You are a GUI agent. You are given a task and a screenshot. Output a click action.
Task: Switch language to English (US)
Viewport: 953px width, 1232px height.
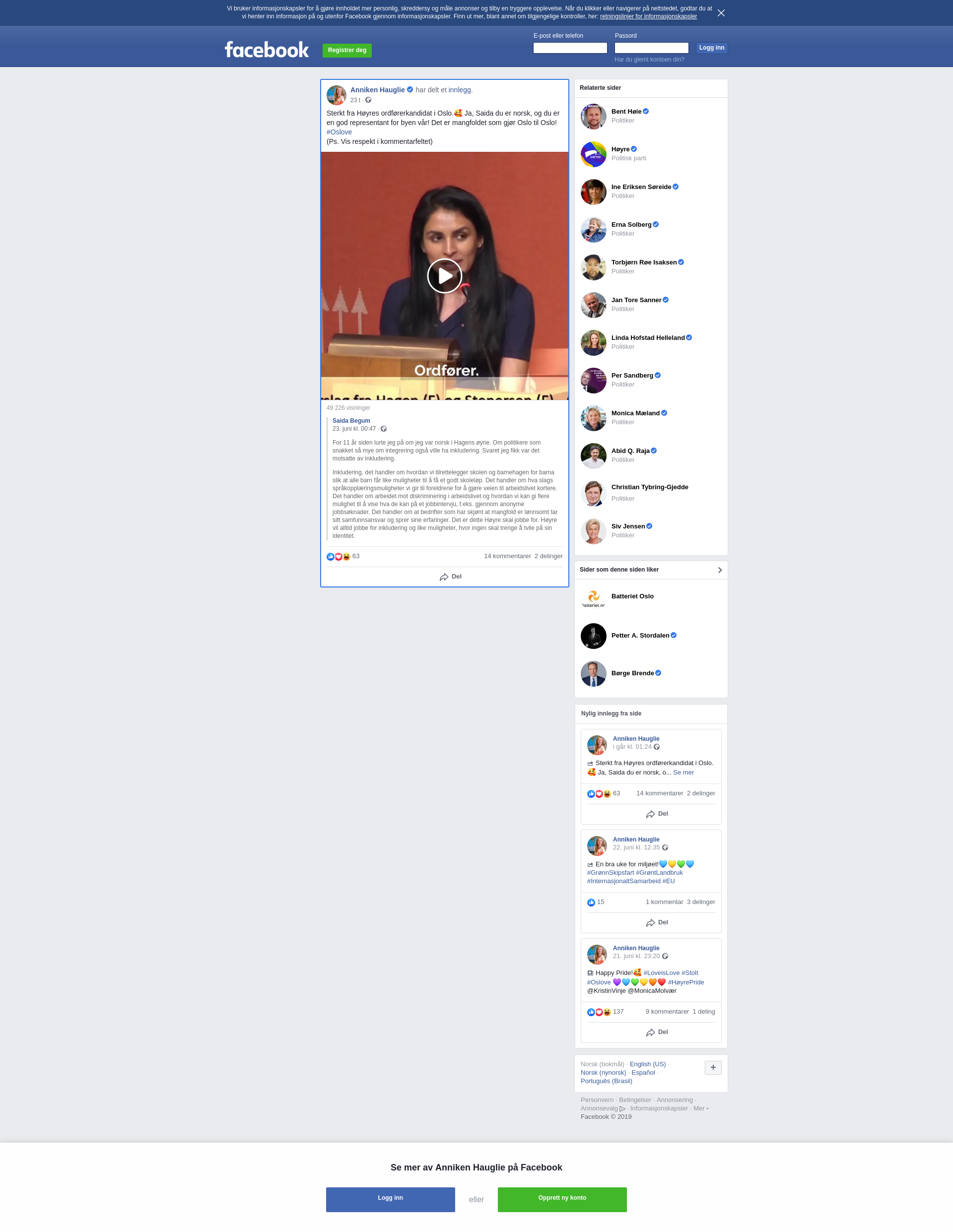click(647, 1064)
